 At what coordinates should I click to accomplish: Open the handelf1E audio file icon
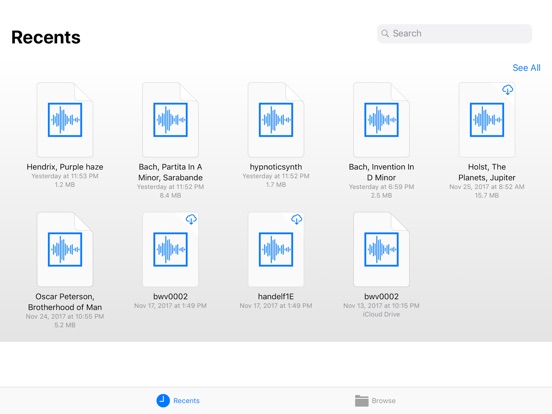point(276,249)
